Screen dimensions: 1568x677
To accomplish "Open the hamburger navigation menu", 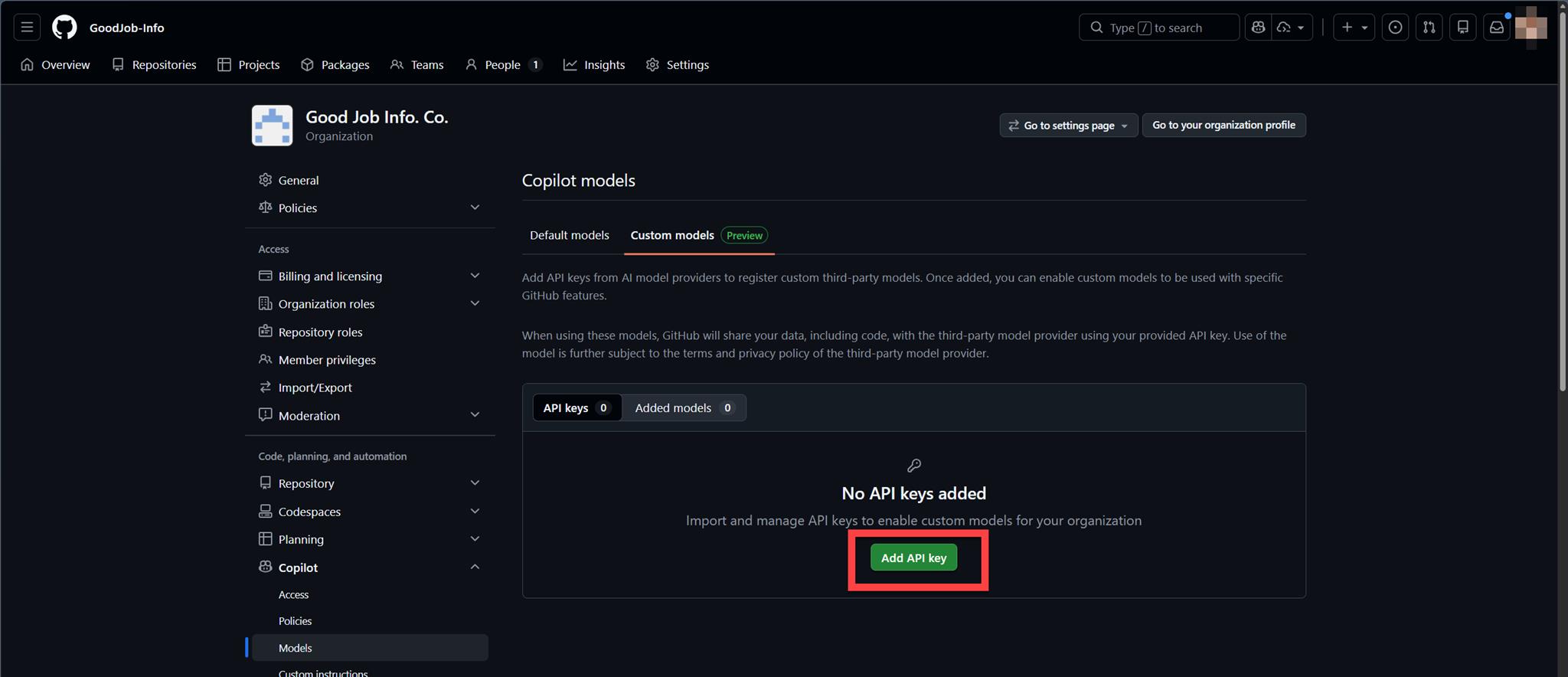I will [27, 28].
